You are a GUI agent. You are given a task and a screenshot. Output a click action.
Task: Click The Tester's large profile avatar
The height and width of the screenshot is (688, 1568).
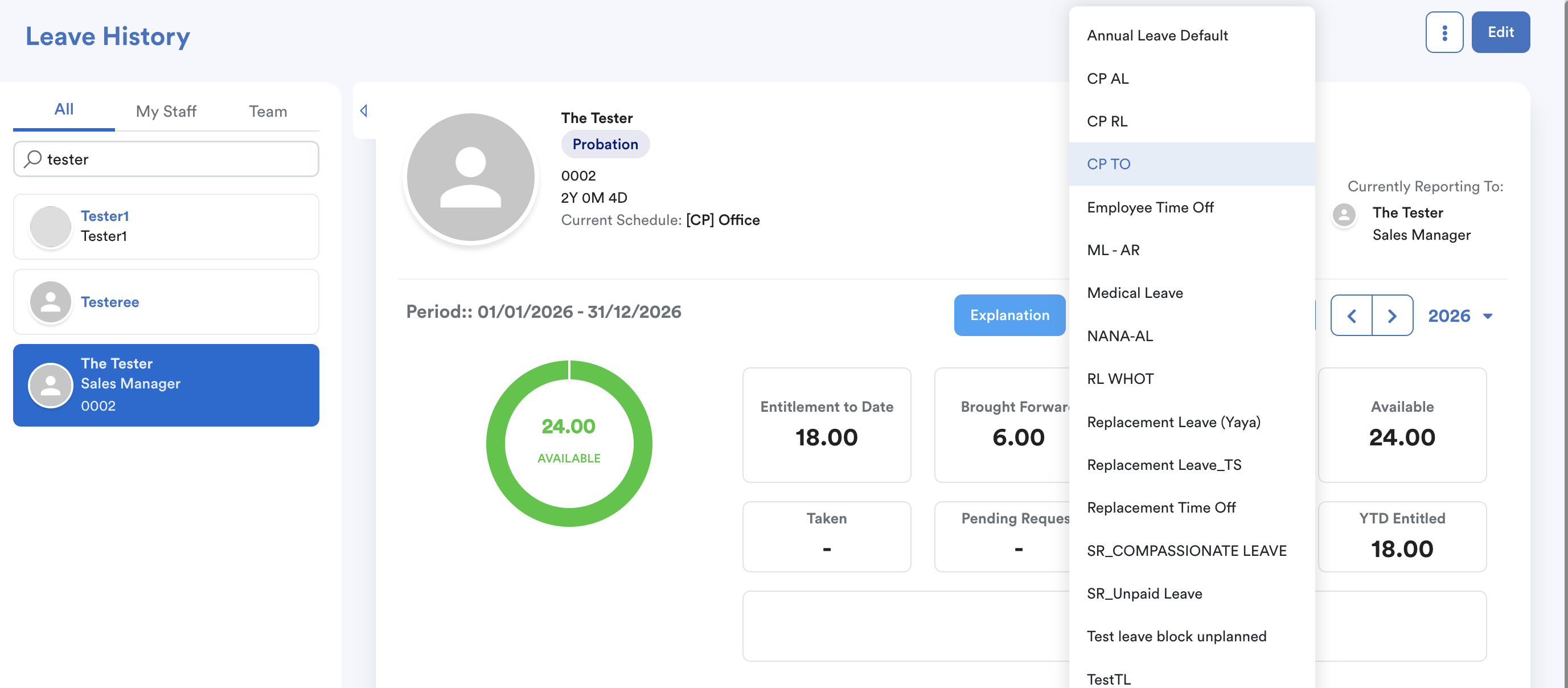click(470, 177)
